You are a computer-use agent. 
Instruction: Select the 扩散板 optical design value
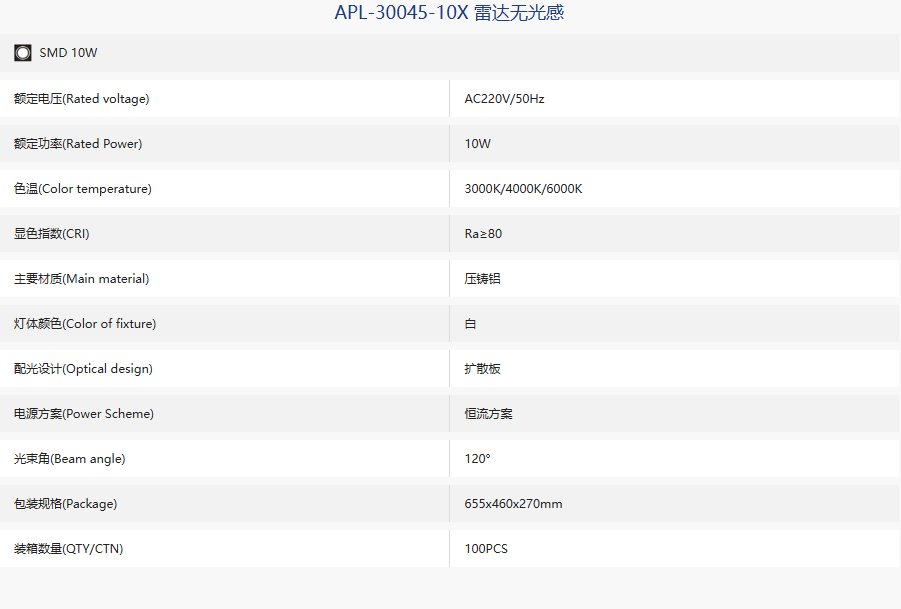(483, 369)
